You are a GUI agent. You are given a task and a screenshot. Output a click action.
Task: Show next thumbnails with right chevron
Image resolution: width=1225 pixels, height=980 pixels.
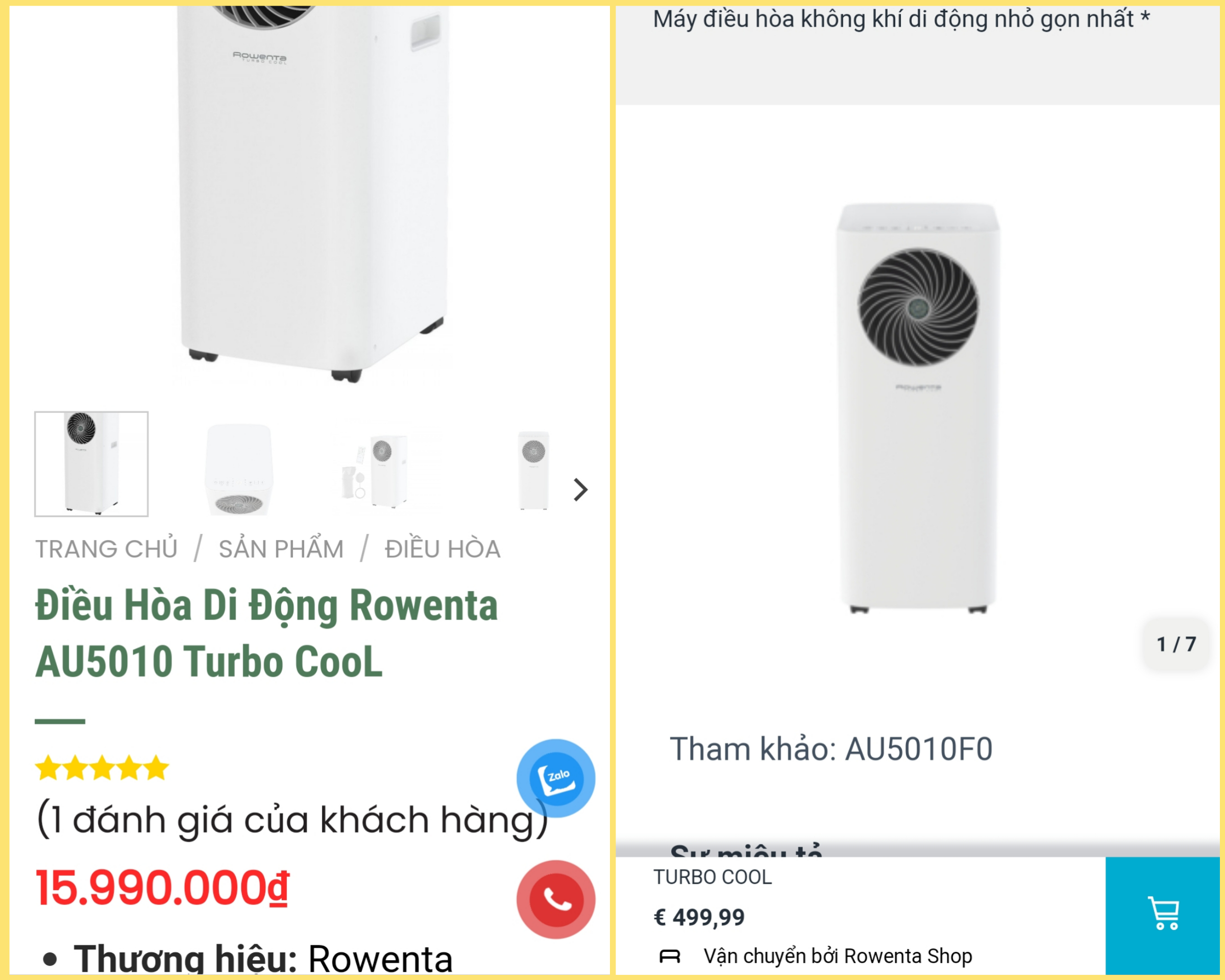[x=580, y=489]
